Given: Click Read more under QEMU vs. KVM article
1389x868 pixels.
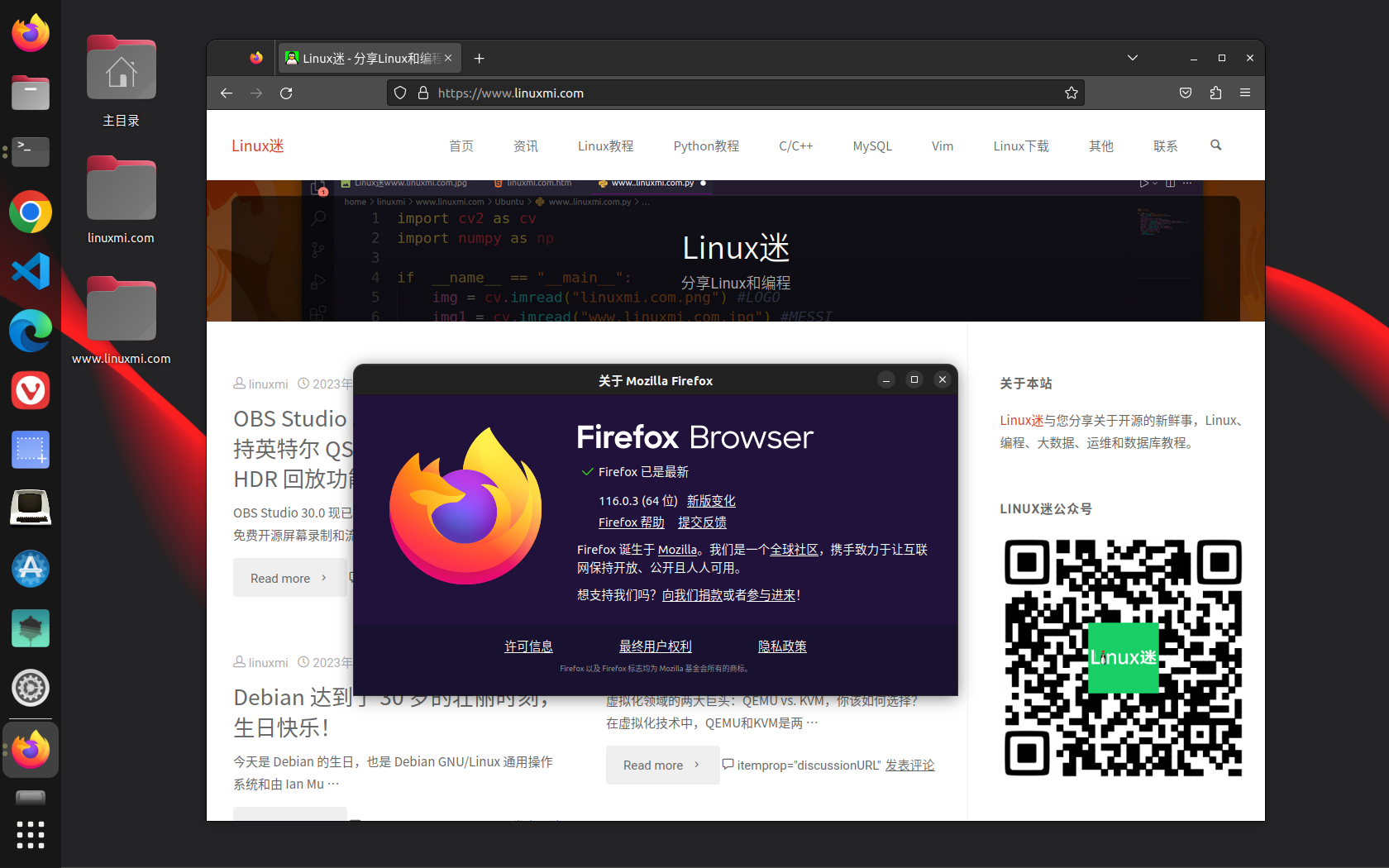Looking at the screenshot, I should point(662,765).
